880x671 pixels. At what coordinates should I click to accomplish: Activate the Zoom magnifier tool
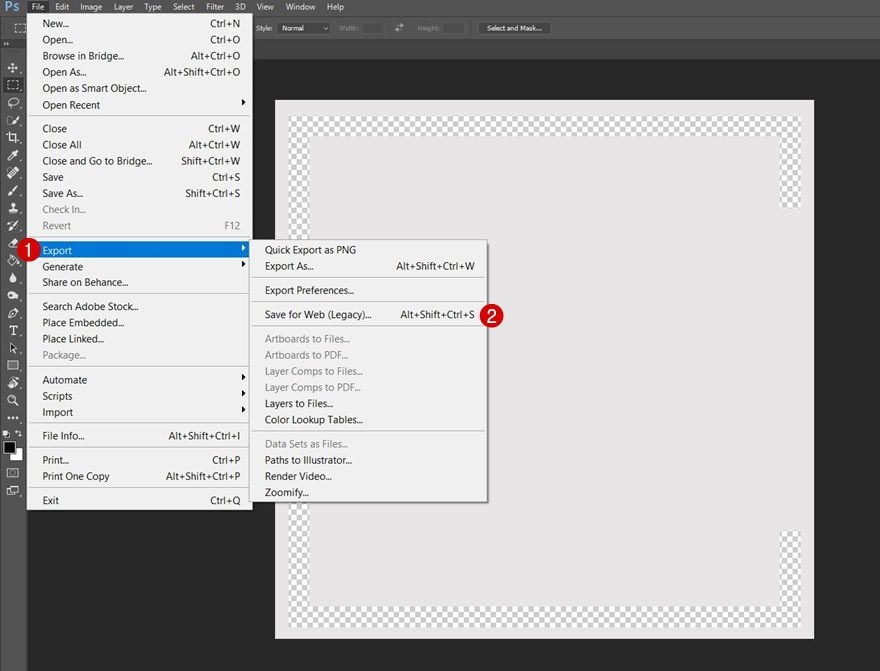pyautogui.click(x=13, y=400)
